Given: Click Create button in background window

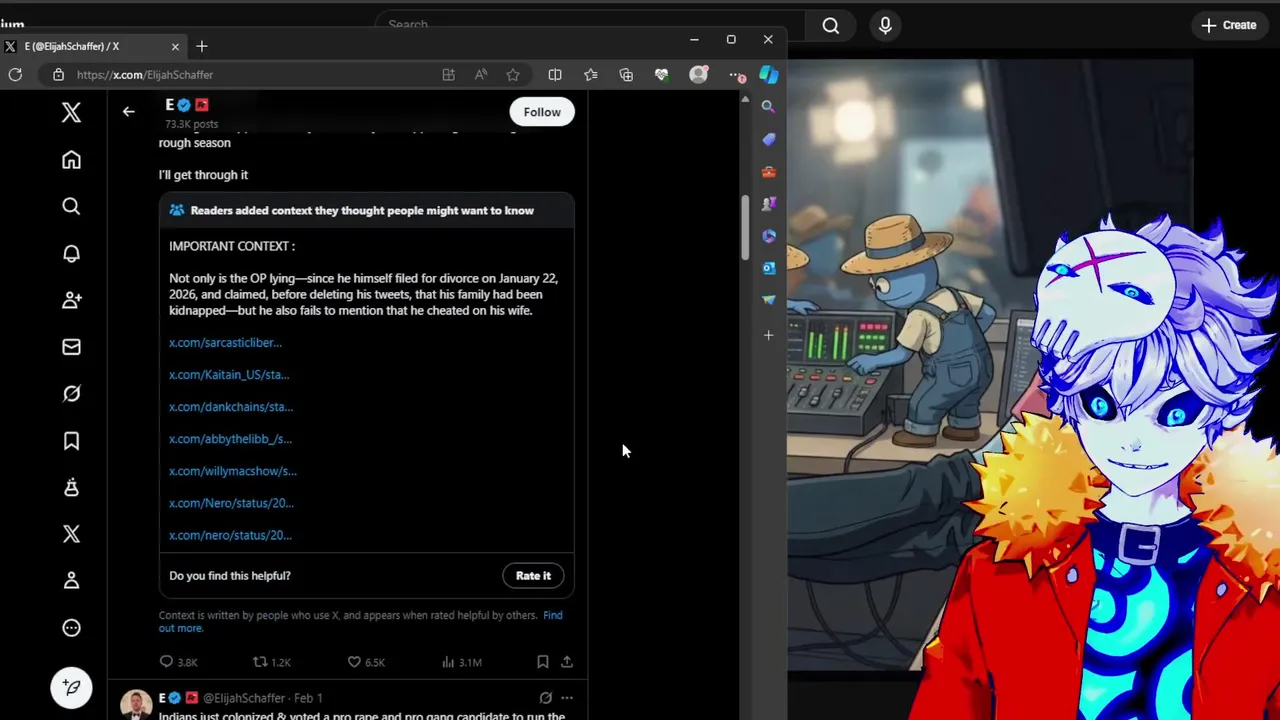Looking at the screenshot, I should [1229, 25].
